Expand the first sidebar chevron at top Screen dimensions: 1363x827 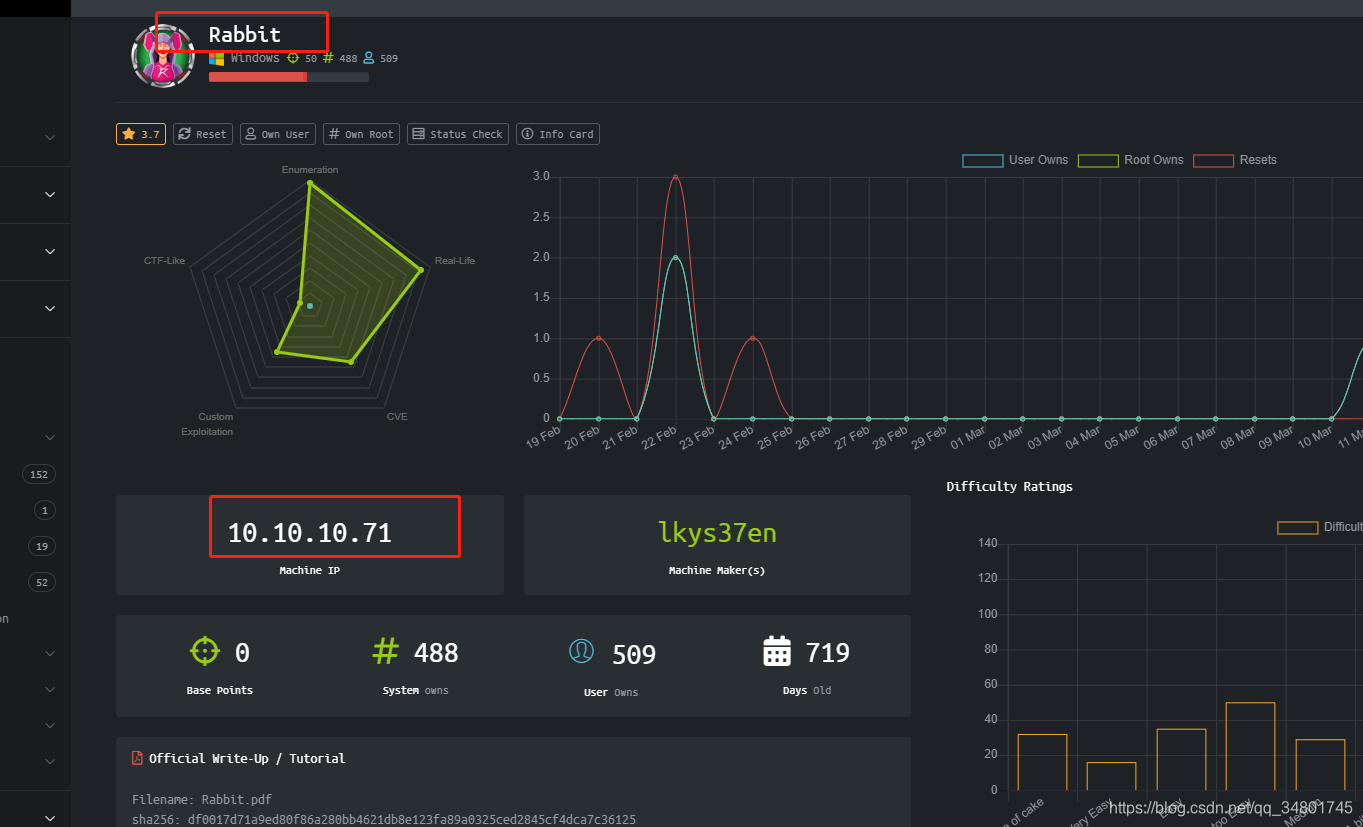coord(50,137)
